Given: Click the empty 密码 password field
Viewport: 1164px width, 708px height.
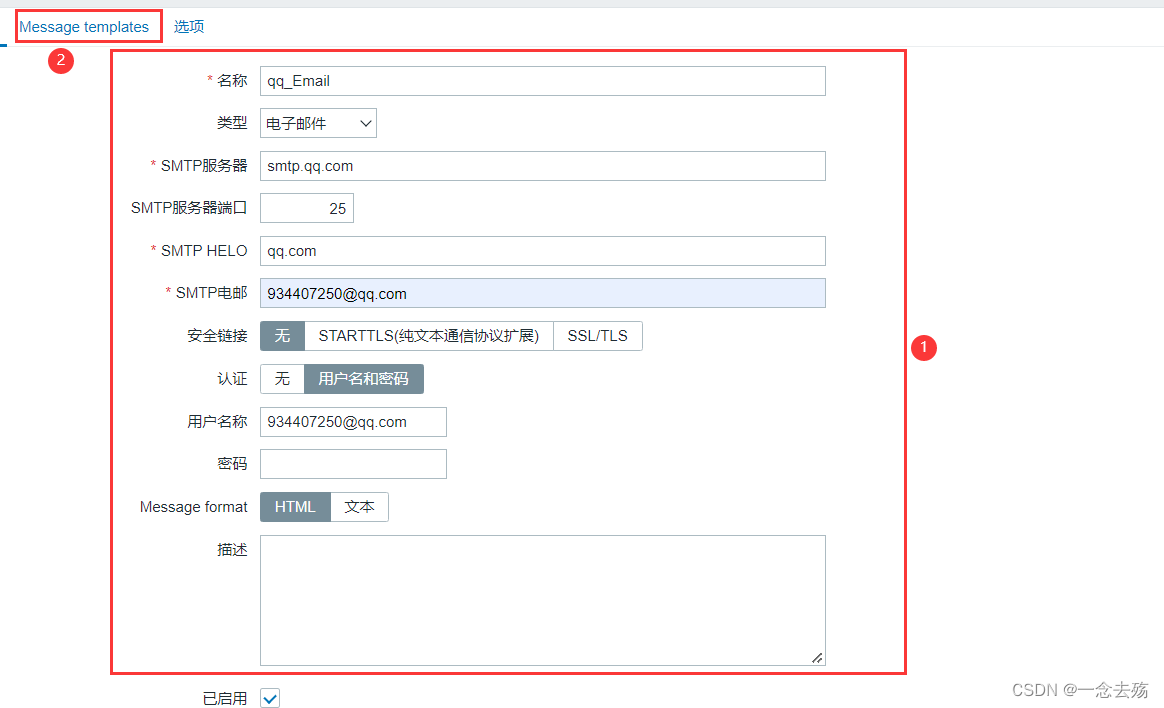Looking at the screenshot, I should (x=353, y=464).
